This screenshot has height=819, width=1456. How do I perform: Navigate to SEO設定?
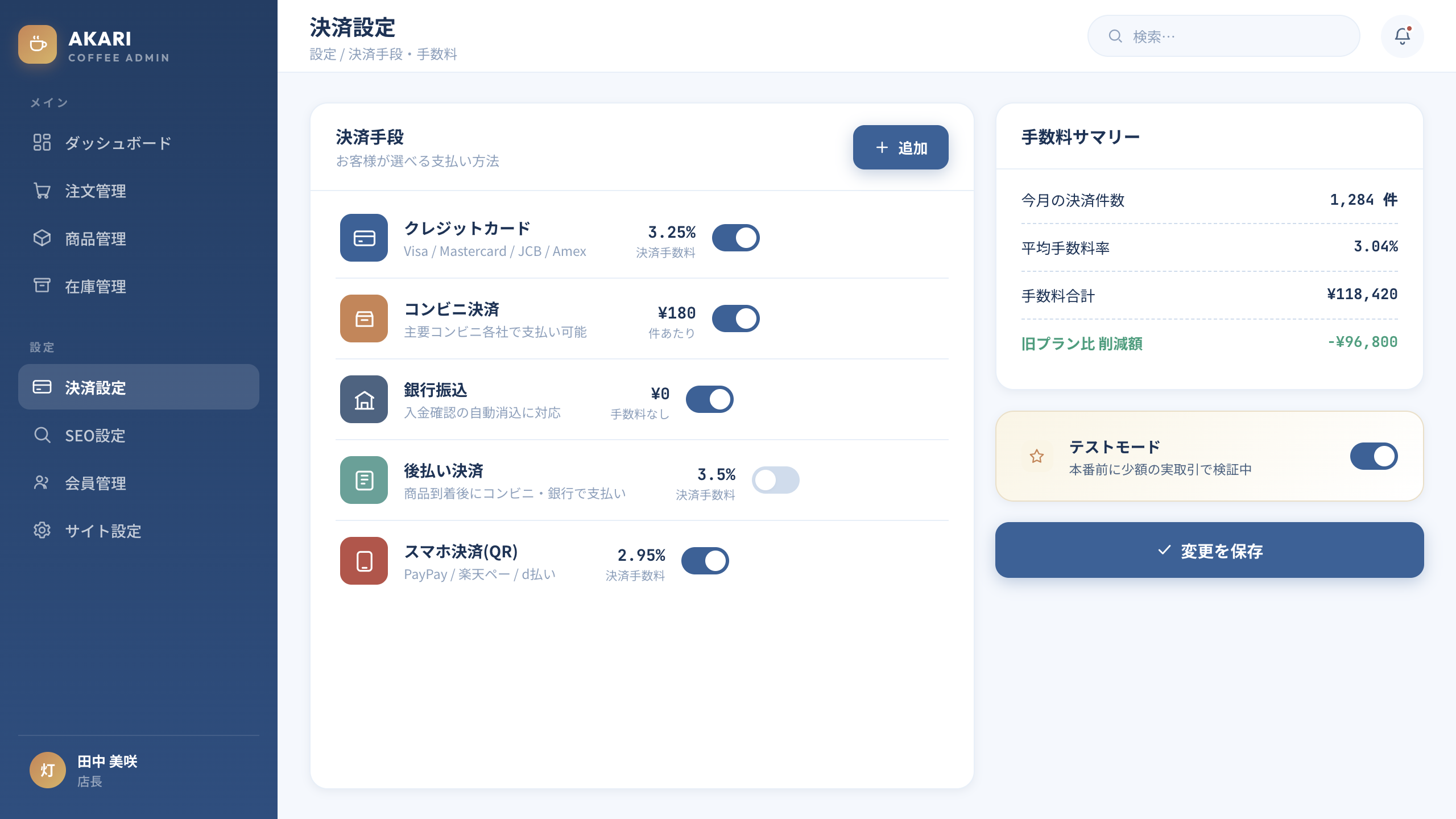point(139,435)
